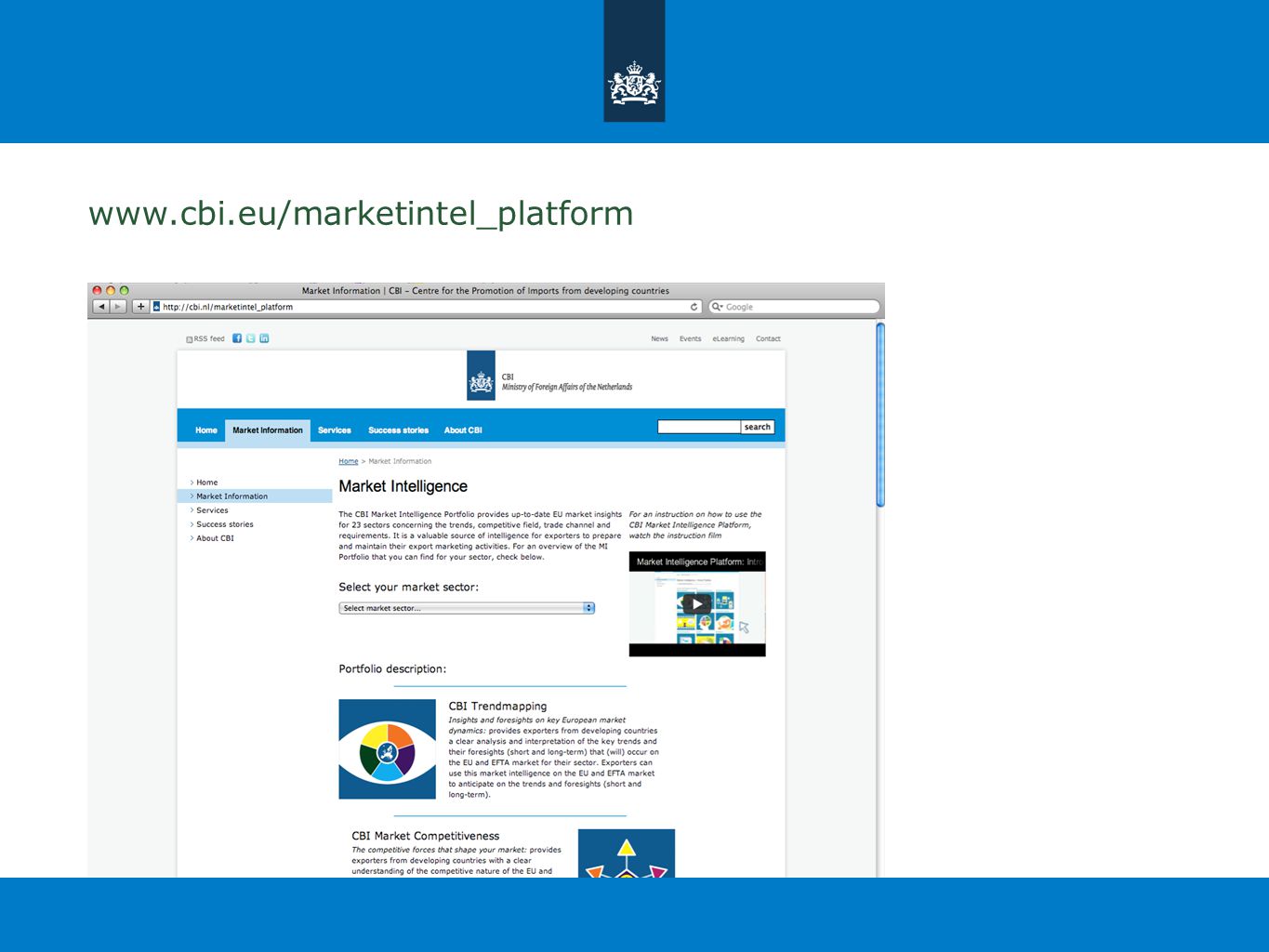This screenshot has height=952, width=1269.
Task: Click the browser forward arrow button
Action: point(118,307)
